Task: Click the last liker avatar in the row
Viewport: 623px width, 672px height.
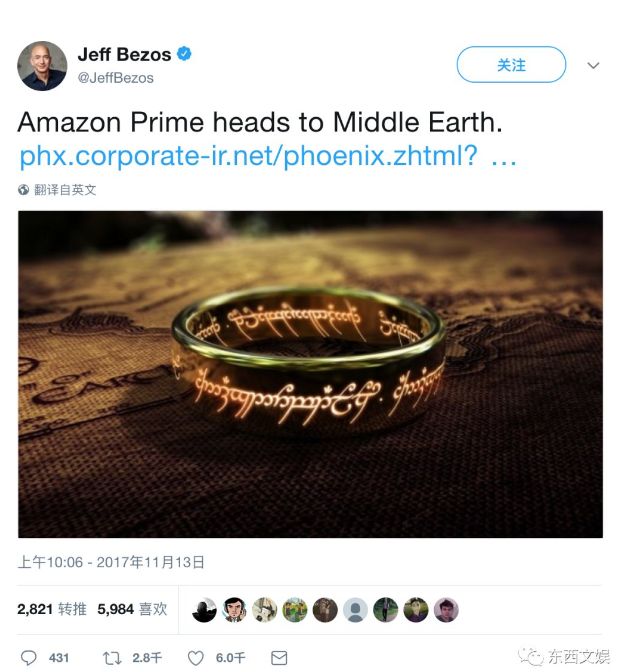Action: (446, 609)
